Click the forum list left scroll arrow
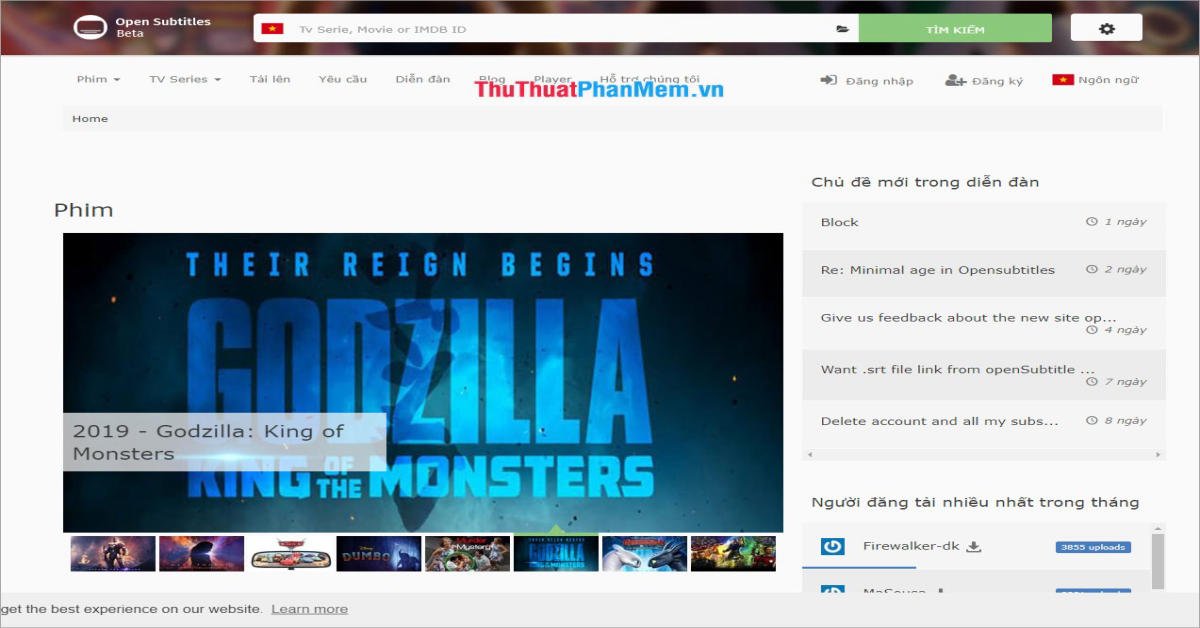The width and height of the screenshot is (1200, 628). click(810, 455)
